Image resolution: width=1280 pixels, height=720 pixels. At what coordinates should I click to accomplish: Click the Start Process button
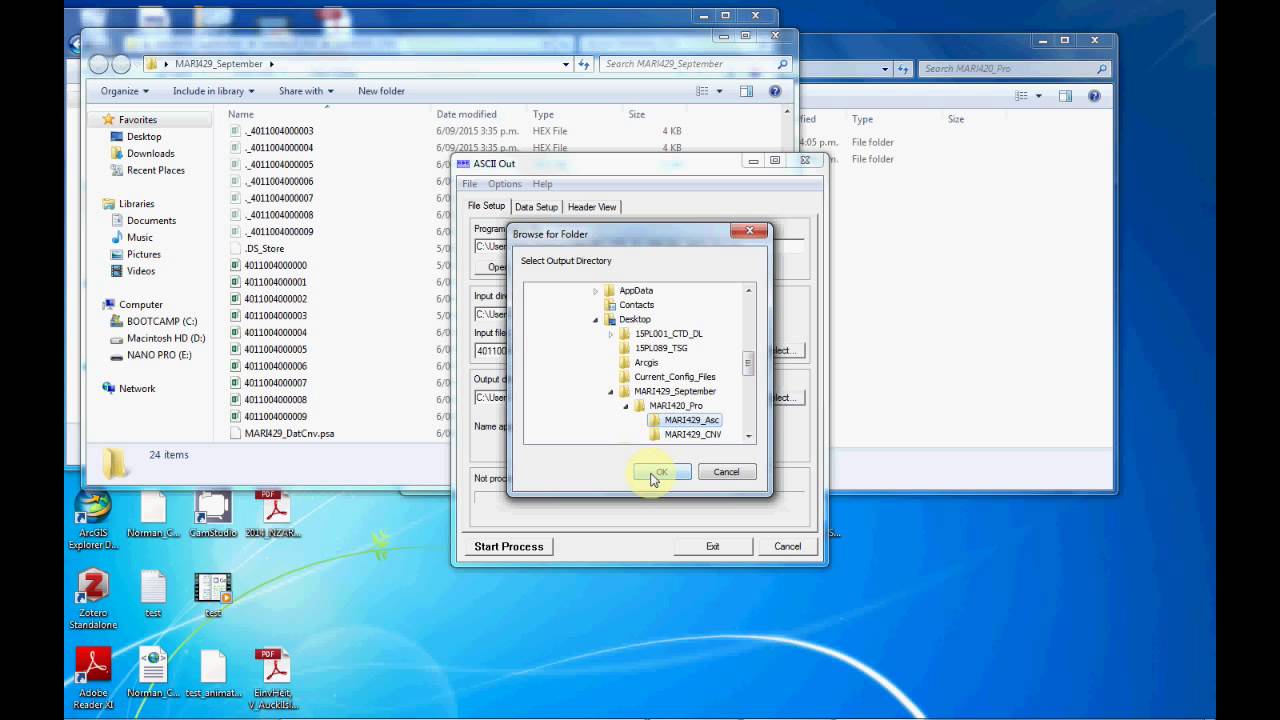pos(508,546)
